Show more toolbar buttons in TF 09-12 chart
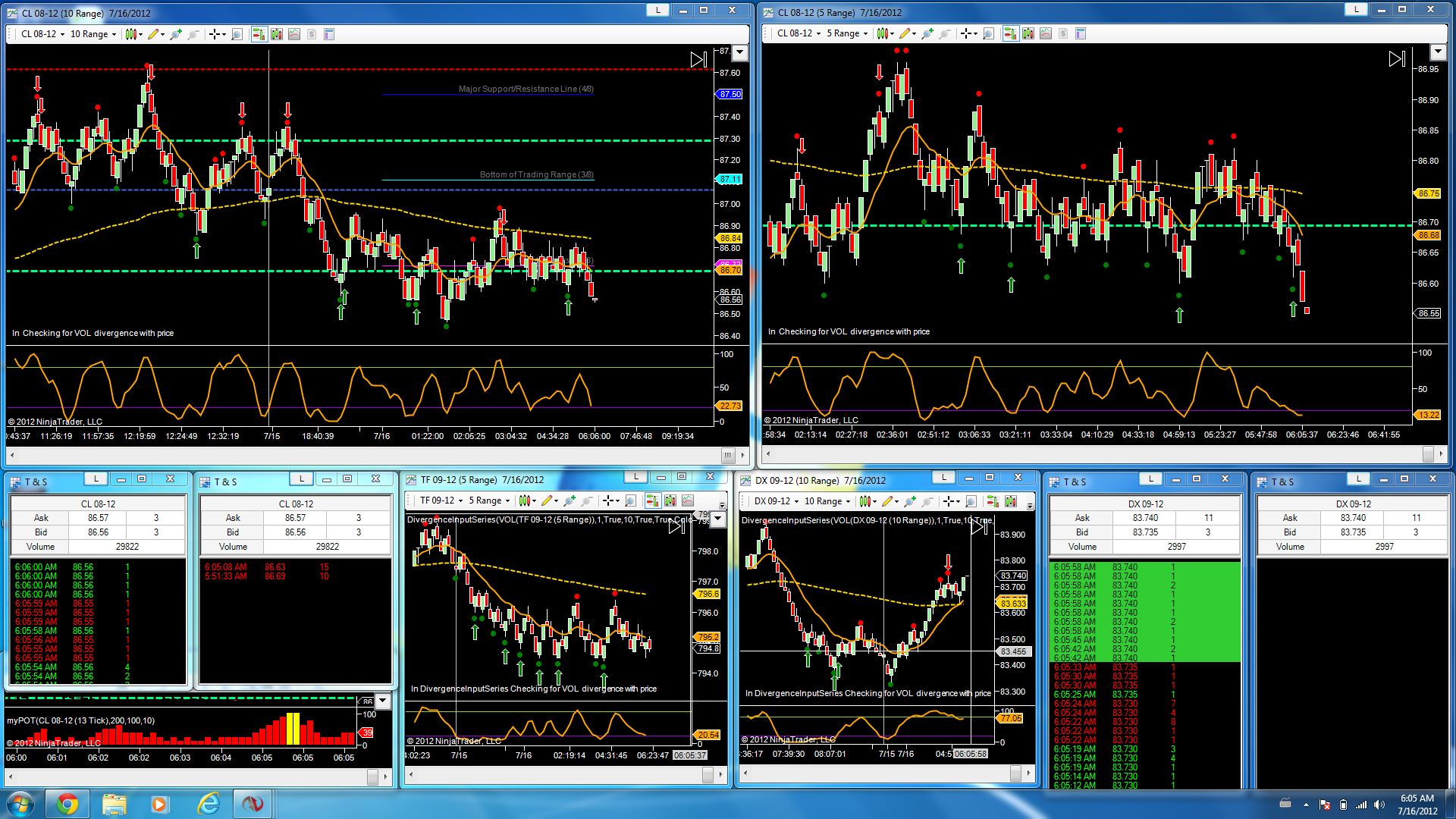1456x819 pixels. tap(722, 504)
